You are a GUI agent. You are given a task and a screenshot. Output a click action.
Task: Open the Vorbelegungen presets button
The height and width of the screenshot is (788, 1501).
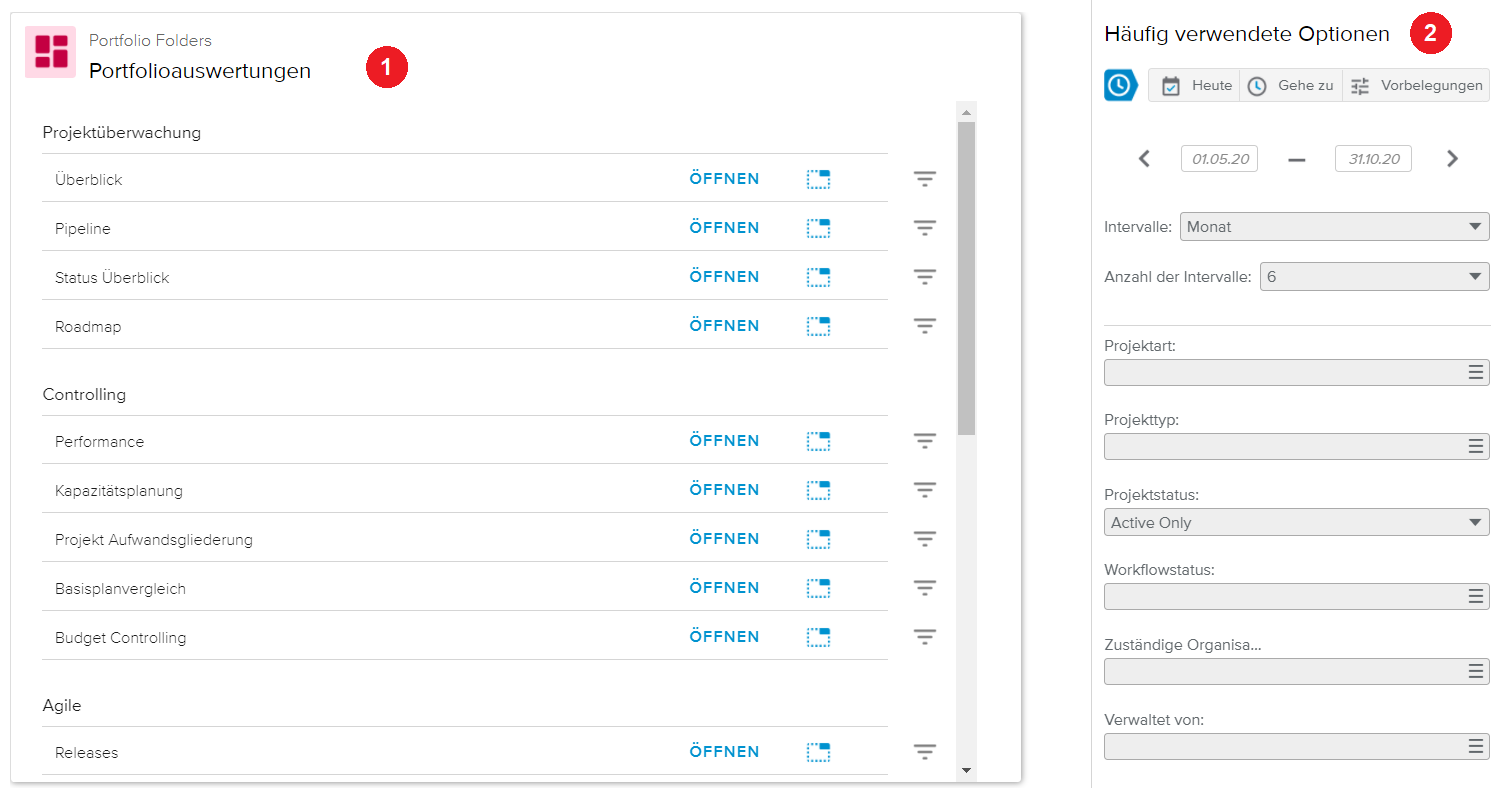(x=1416, y=86)
